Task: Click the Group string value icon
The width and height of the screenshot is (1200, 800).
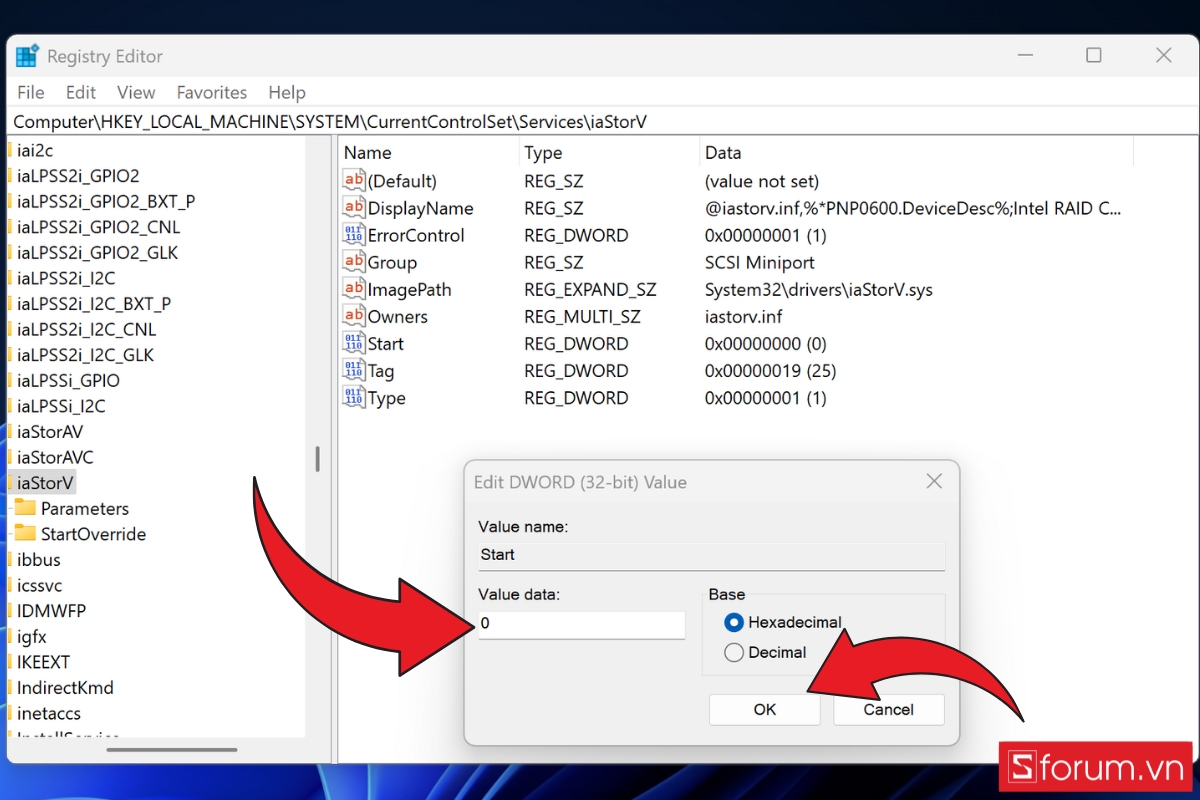Action: coord(354,262)
